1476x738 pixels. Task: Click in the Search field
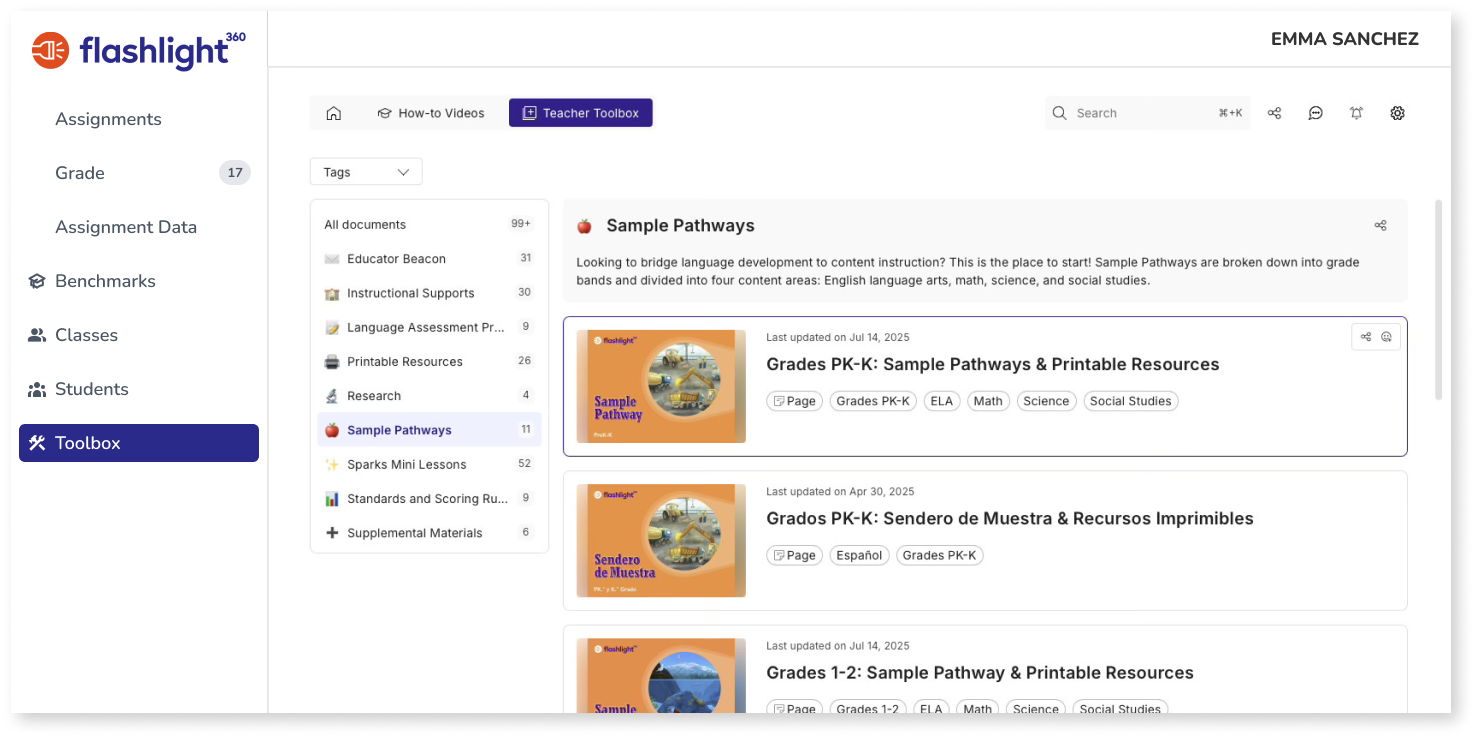1147,113
